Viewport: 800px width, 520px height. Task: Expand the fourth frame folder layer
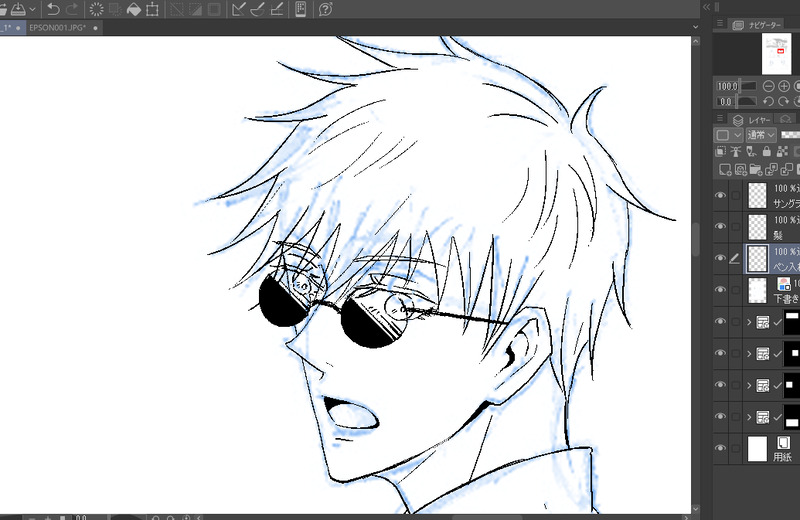click(x=749, y=417)
